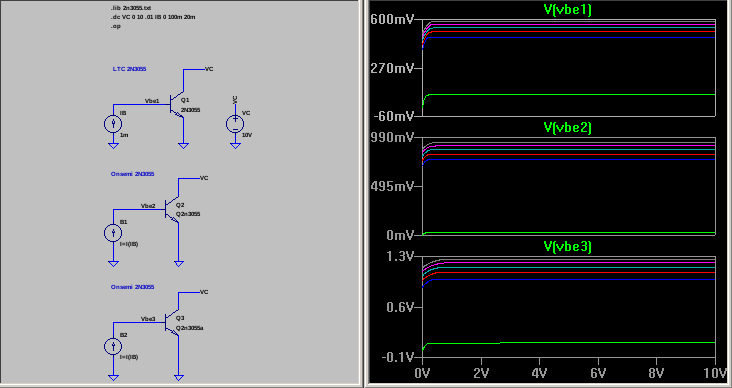The height and width of the screenshot is (388, 732).
Task: Select the Q2 Q2n3055 transistor symbol
Action: [x=172, y=210]
